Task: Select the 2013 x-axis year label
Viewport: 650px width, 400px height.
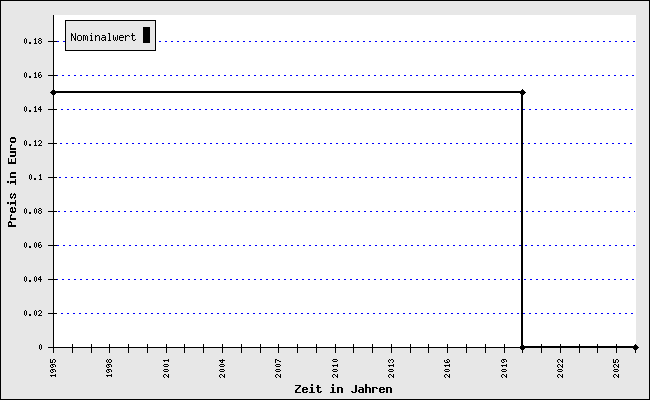Action: tap(392, 367)
